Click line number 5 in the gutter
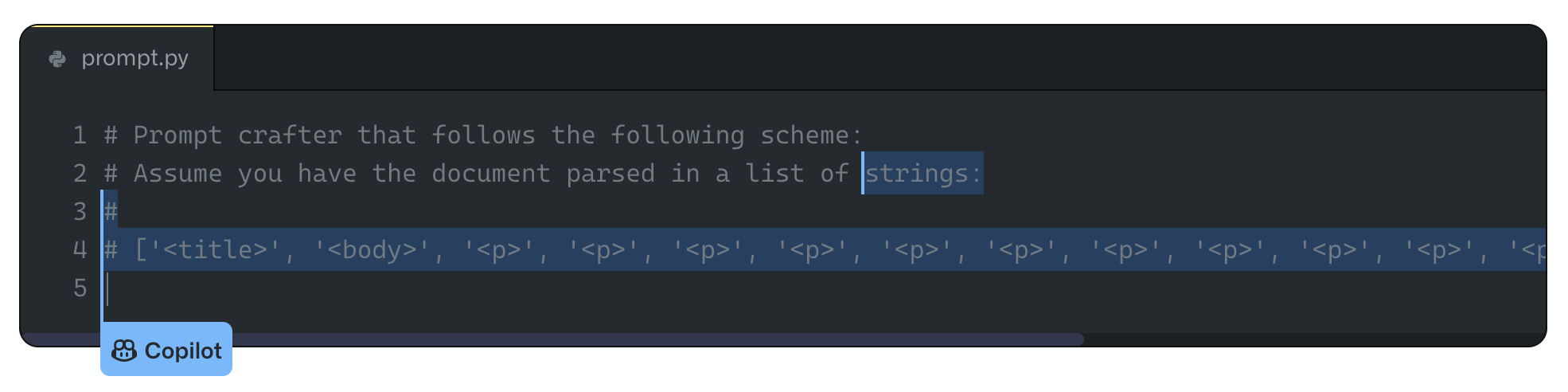Viewport: 1568px width, 392px height. tap(80, 288)
